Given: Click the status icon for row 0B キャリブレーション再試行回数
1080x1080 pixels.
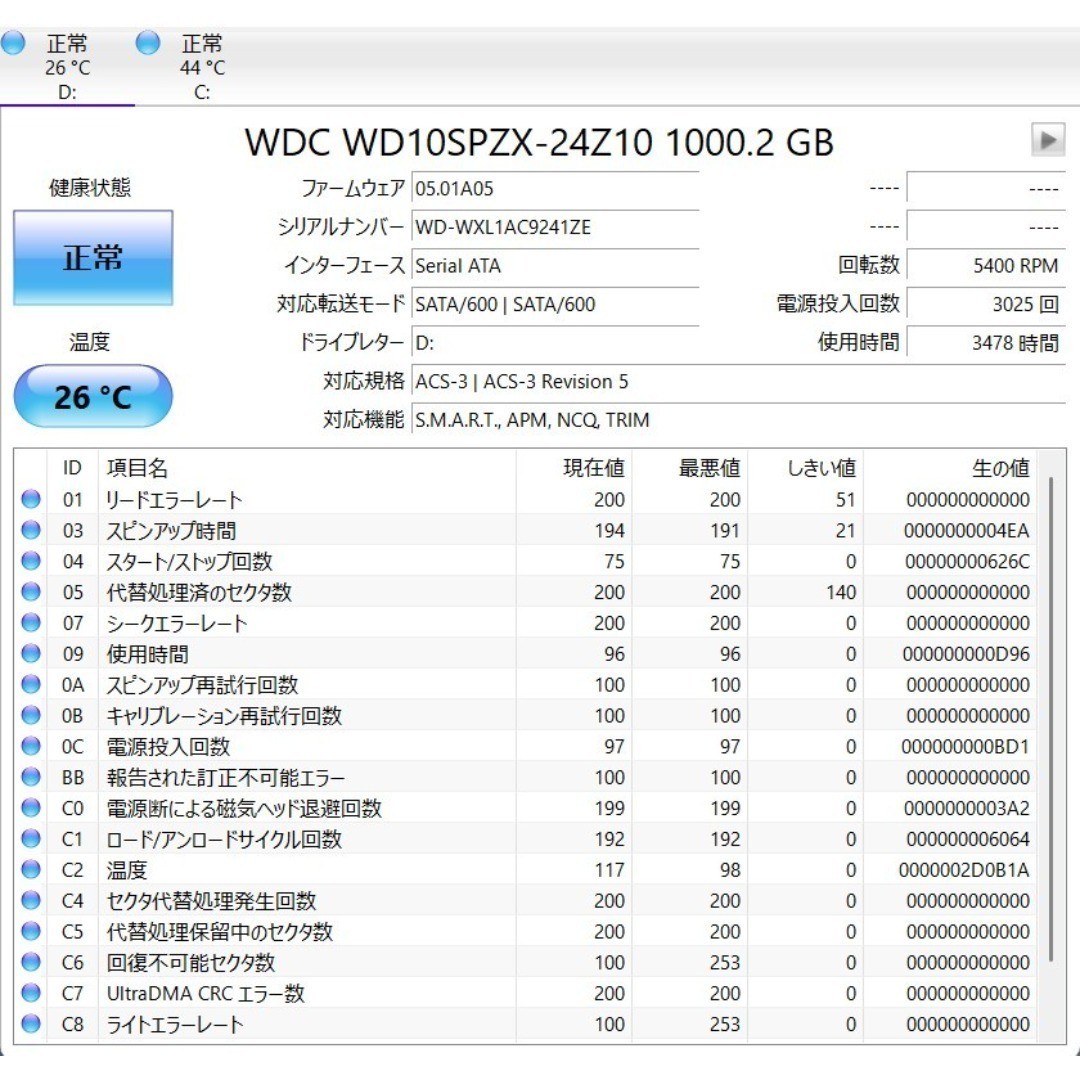Looking at the screenshot, I should (31, 715).
